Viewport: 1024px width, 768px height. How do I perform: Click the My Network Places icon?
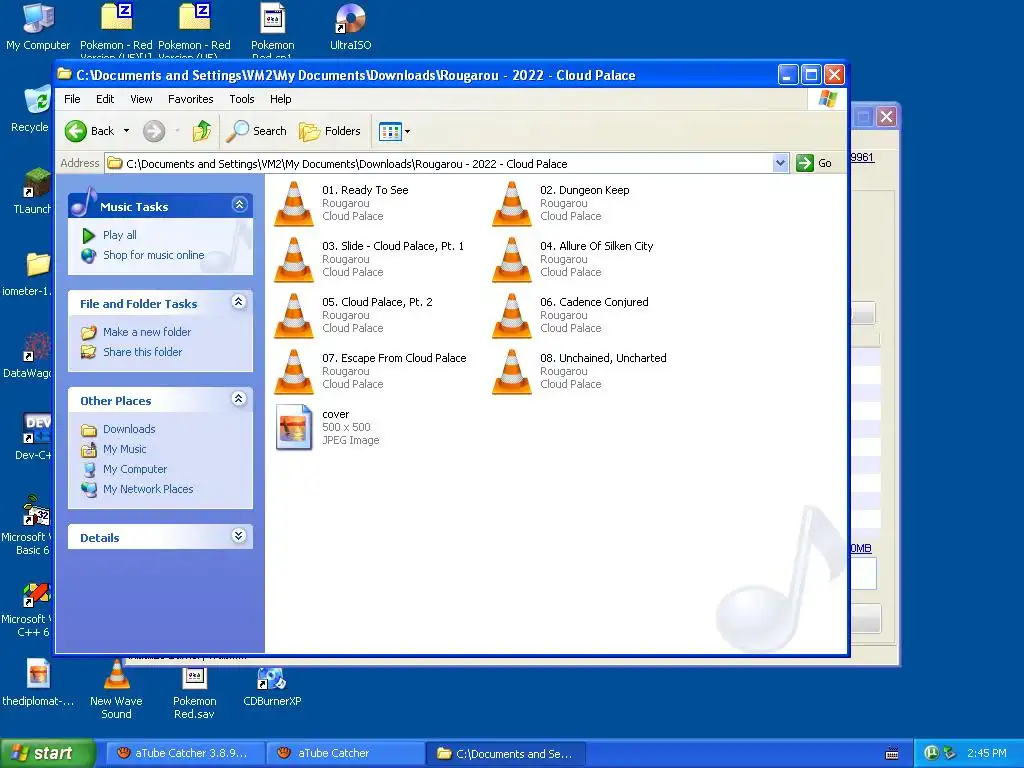tap(89, 489)
